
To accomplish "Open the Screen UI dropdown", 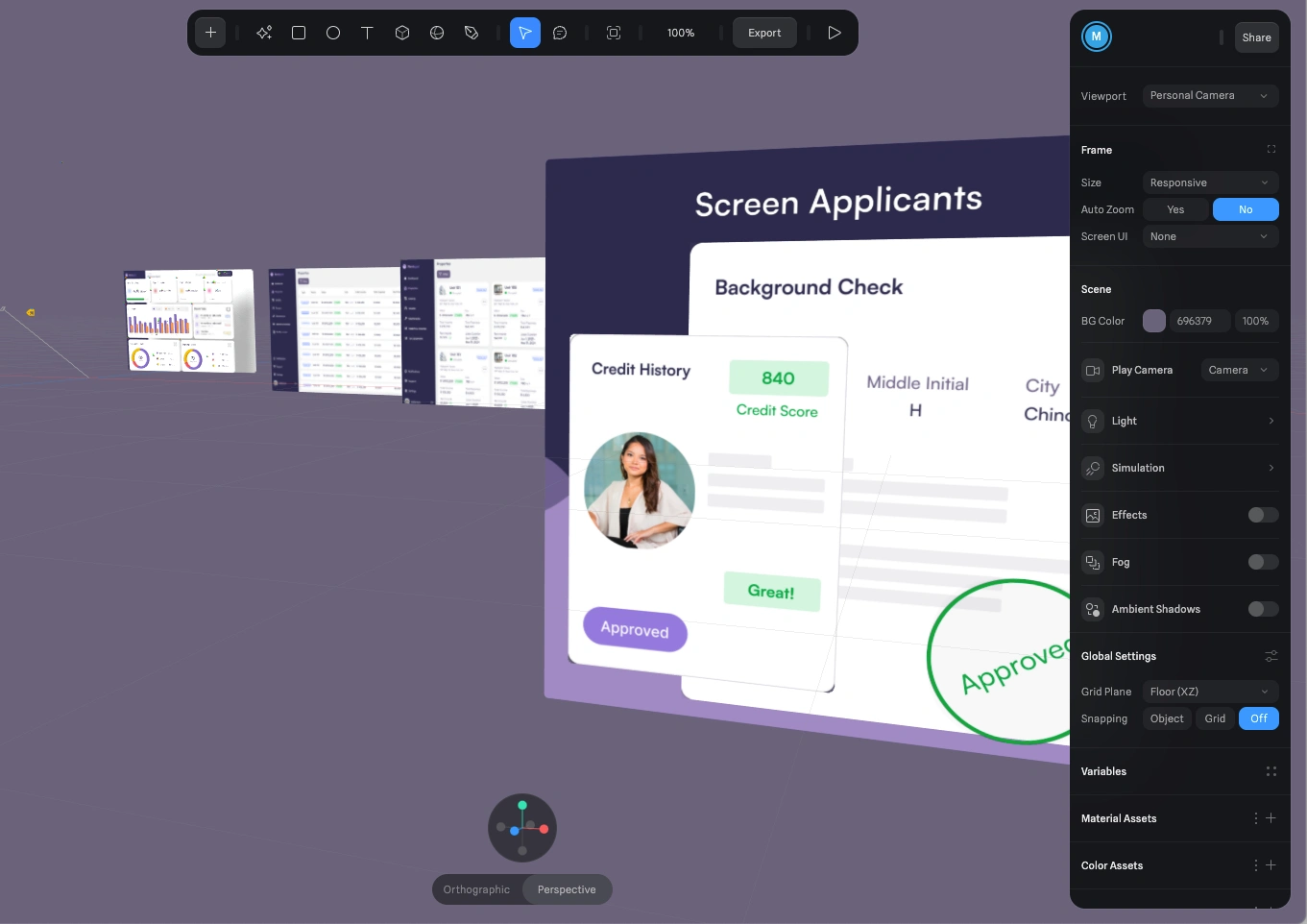I will tap(1210, 236).
